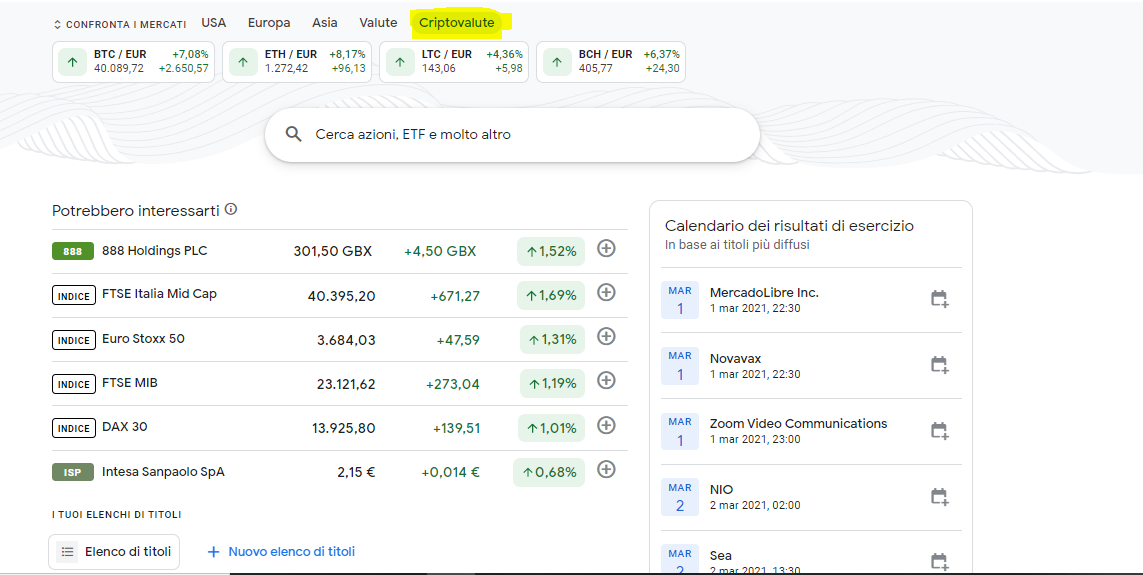Add Euro Stoxx 50 to watchlist

pos(606,336)
